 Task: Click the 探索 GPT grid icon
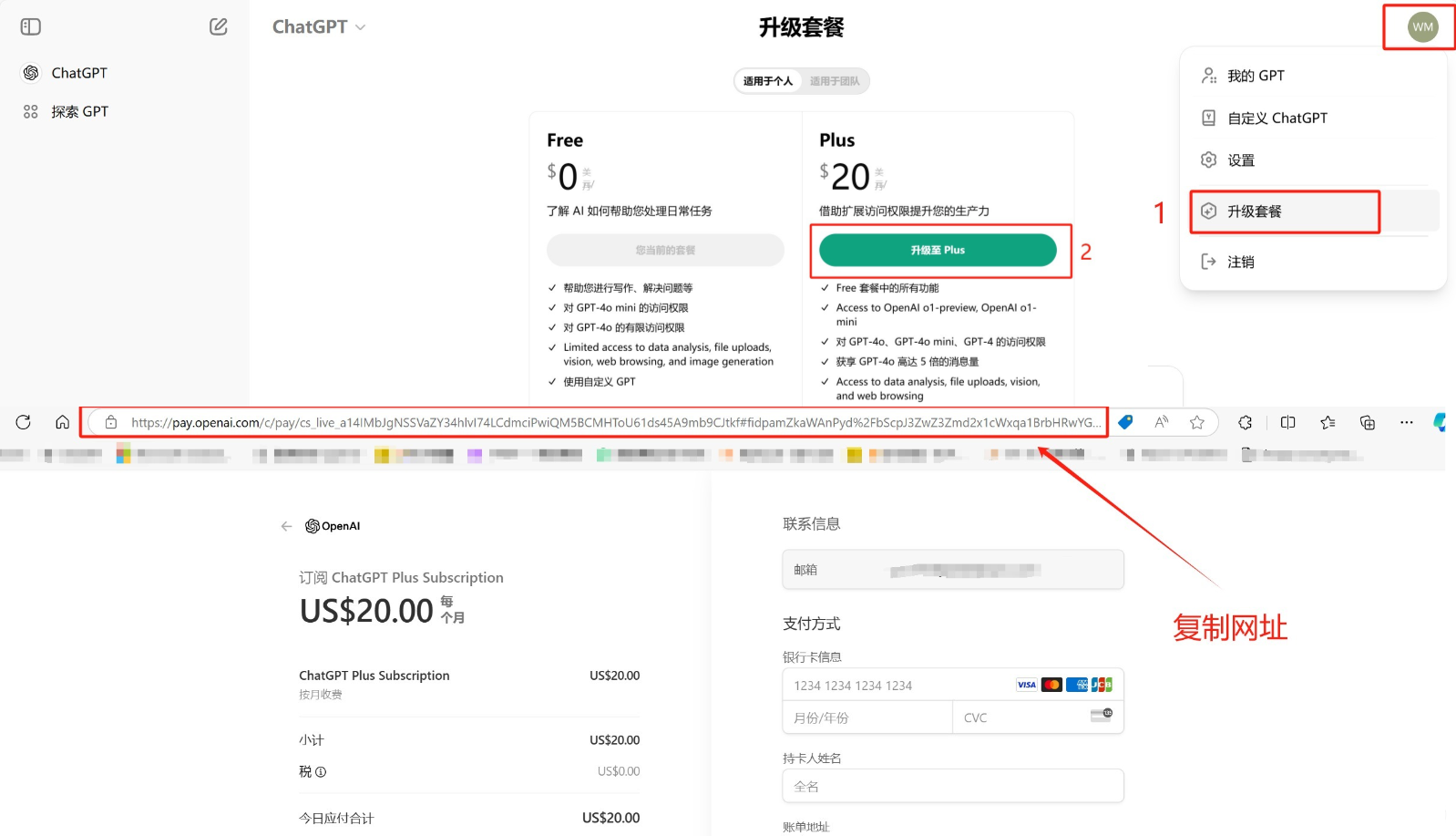(31, 111)
